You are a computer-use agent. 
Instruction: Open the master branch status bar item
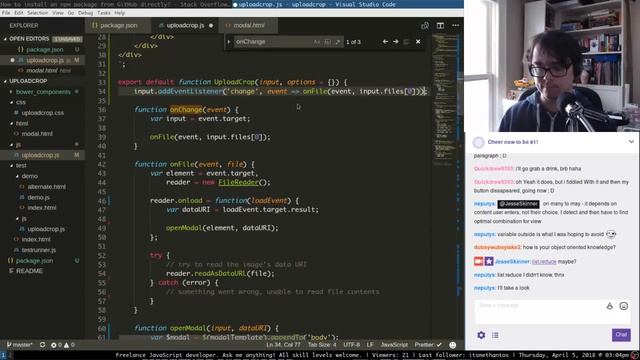20,345
